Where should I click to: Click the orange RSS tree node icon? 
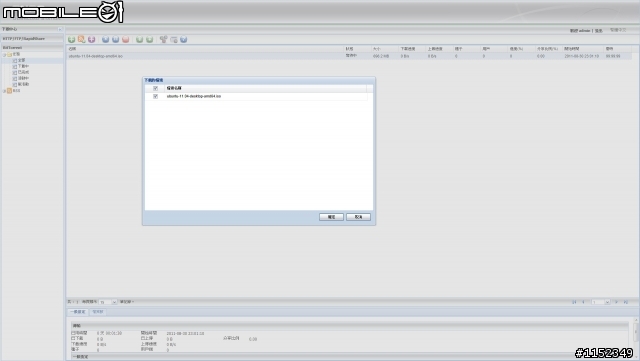pyautogui.click(x=9, y=91)
